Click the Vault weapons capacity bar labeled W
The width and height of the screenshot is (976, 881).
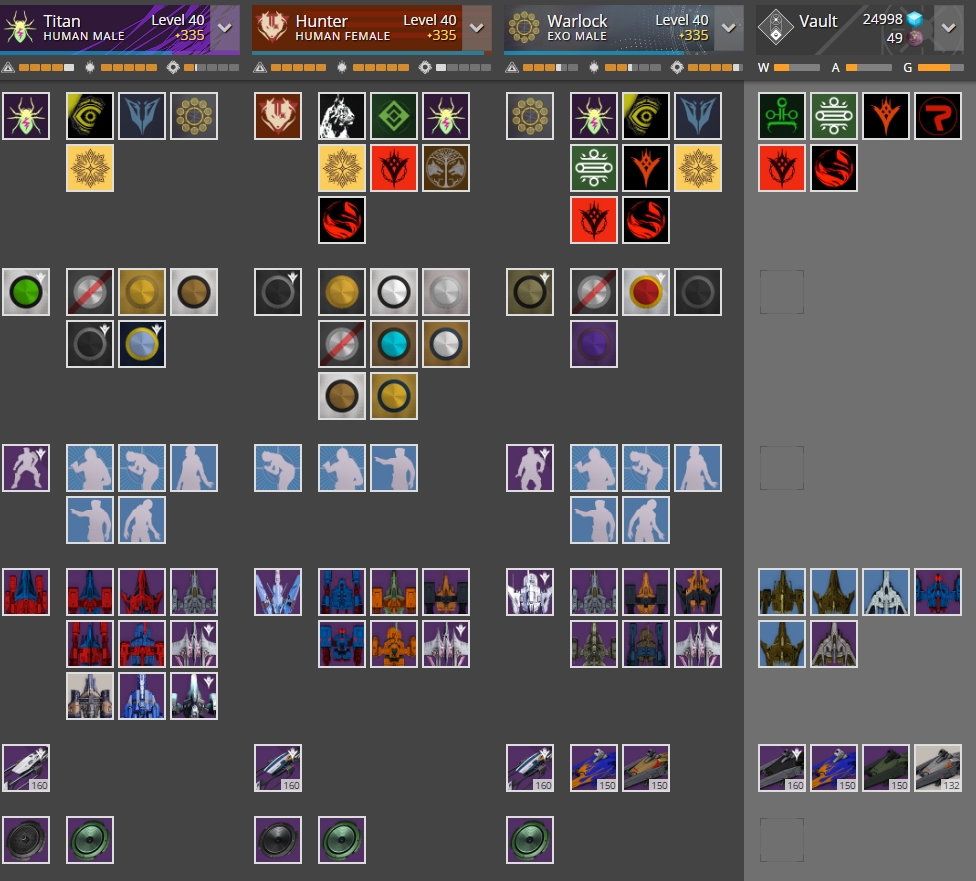tap(796, 68)
